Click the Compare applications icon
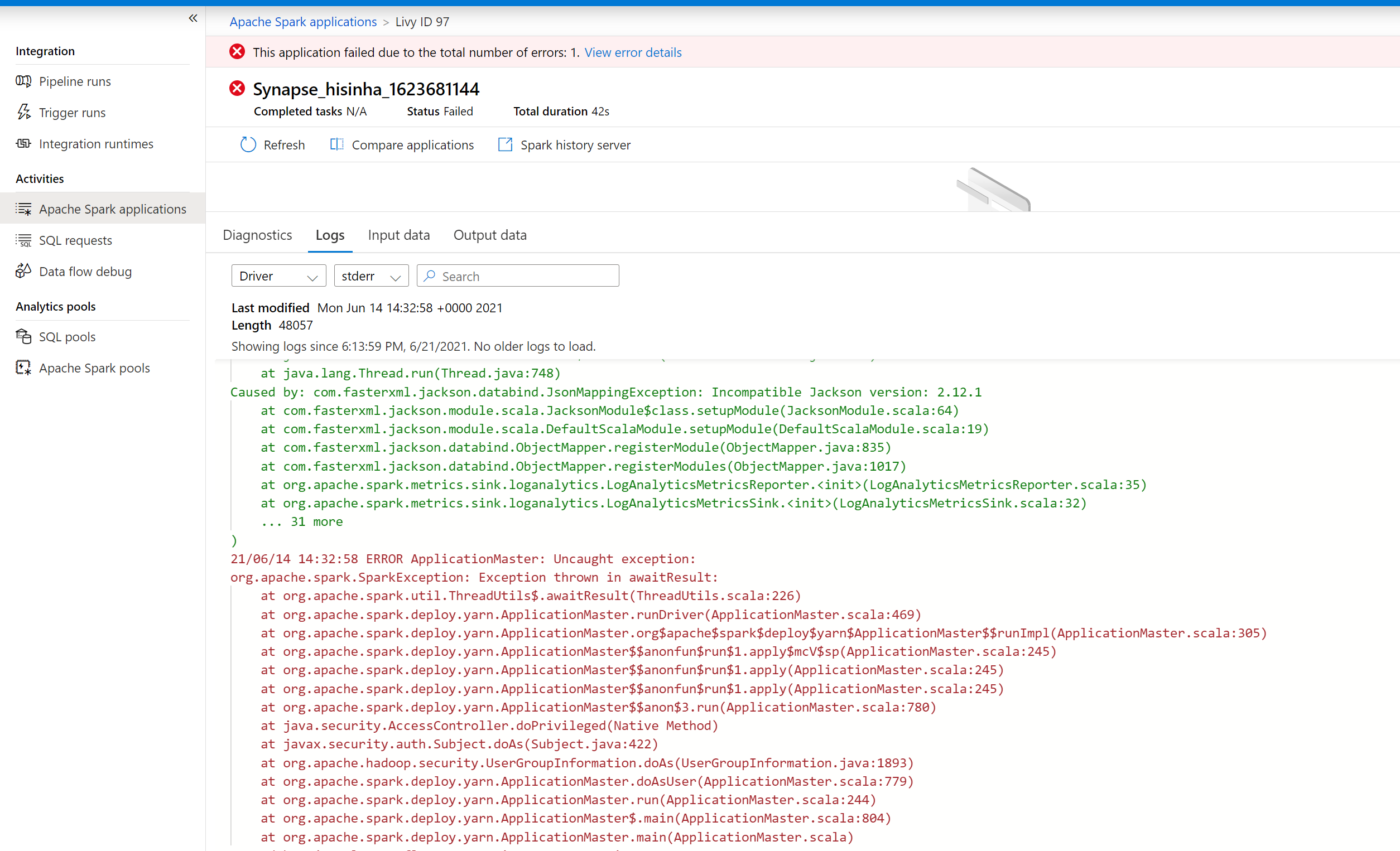1400x851 pixels. tap(337, 144)
